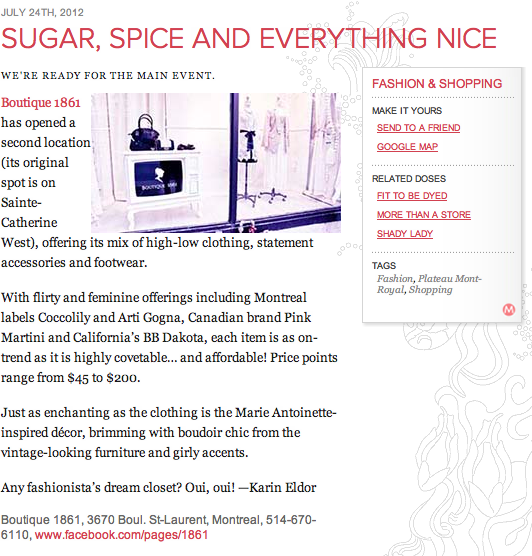Click the July 24th, 2012 date
Viewport: 532px width, 556px height.
[42, 12]
